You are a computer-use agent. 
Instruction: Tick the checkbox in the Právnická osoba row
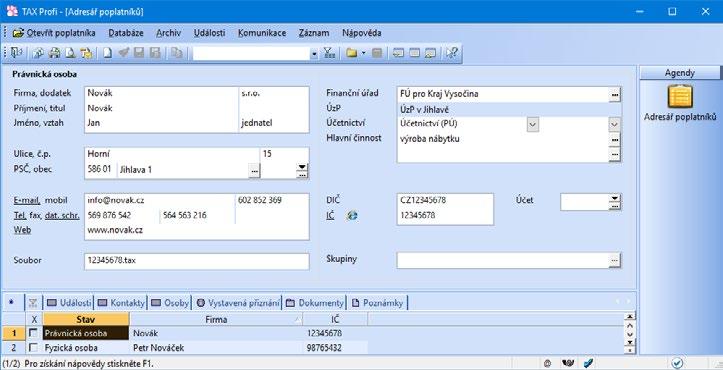tap(33, 333)
